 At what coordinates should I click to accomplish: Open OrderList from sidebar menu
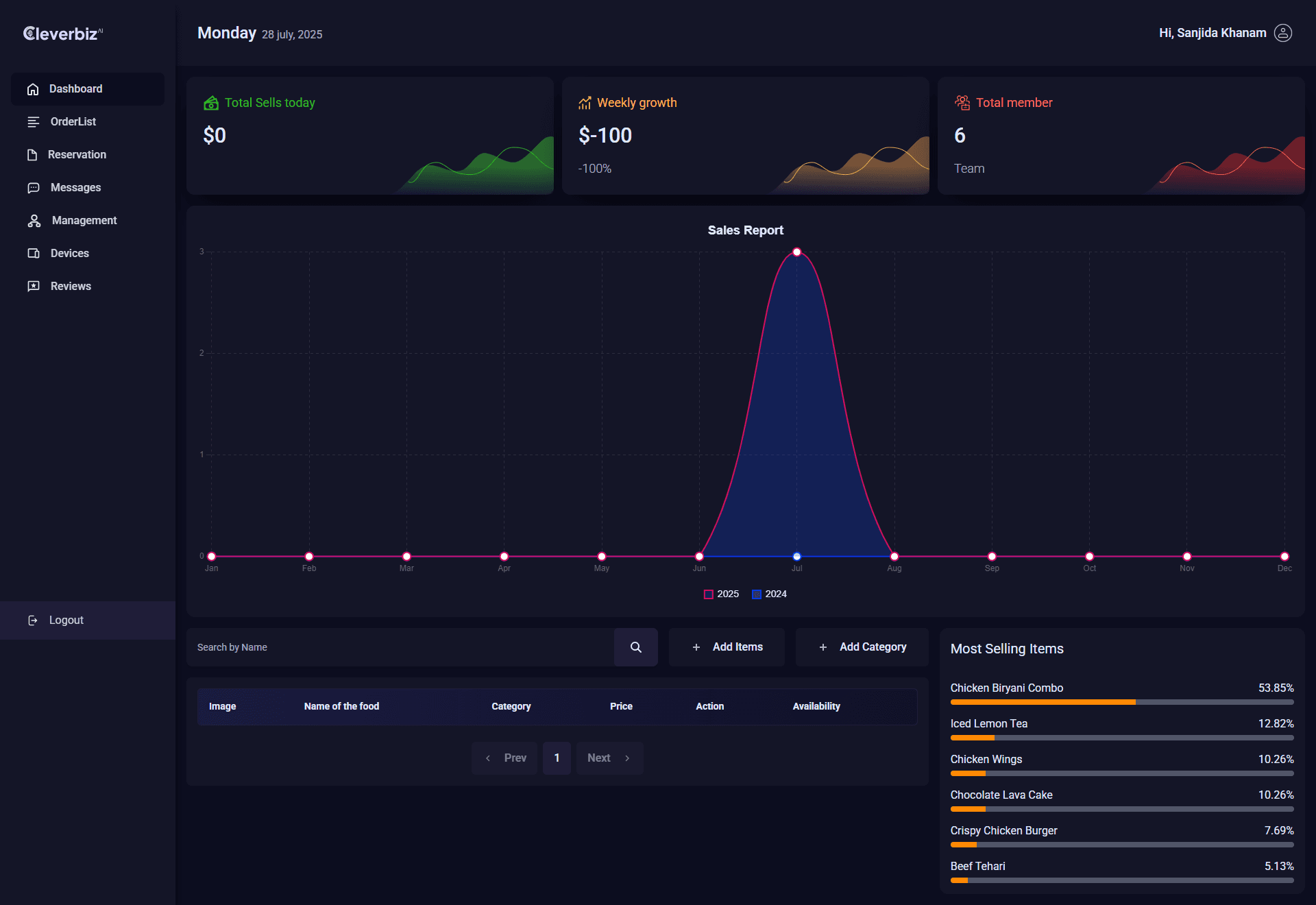coord(73,122)
